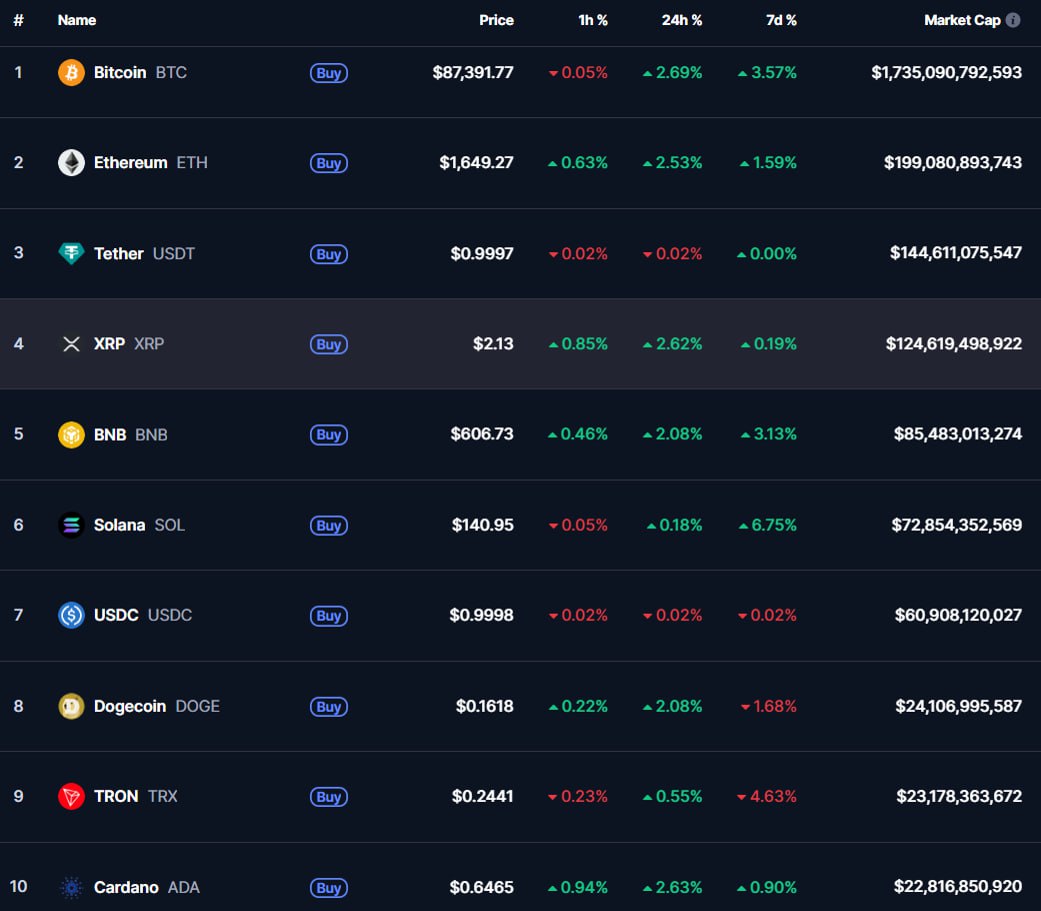Open the TRON TRX name link
This screenshot has height=911, width=1041.
coord(135,797)
